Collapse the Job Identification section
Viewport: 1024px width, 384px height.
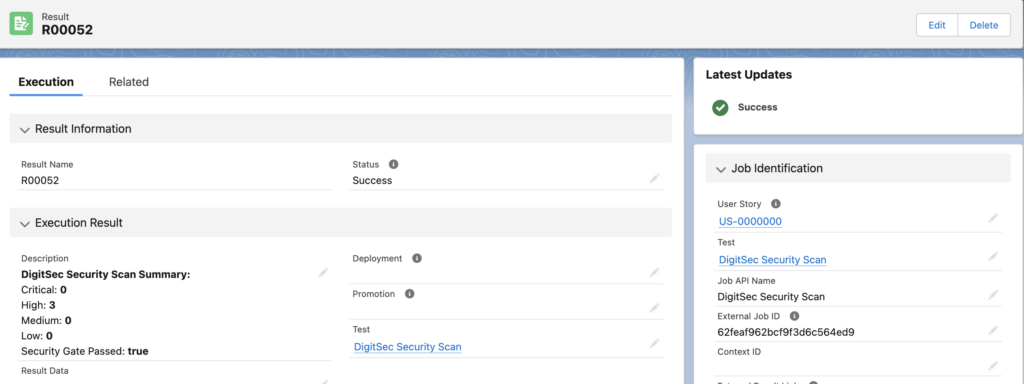(x=721, y=169)
